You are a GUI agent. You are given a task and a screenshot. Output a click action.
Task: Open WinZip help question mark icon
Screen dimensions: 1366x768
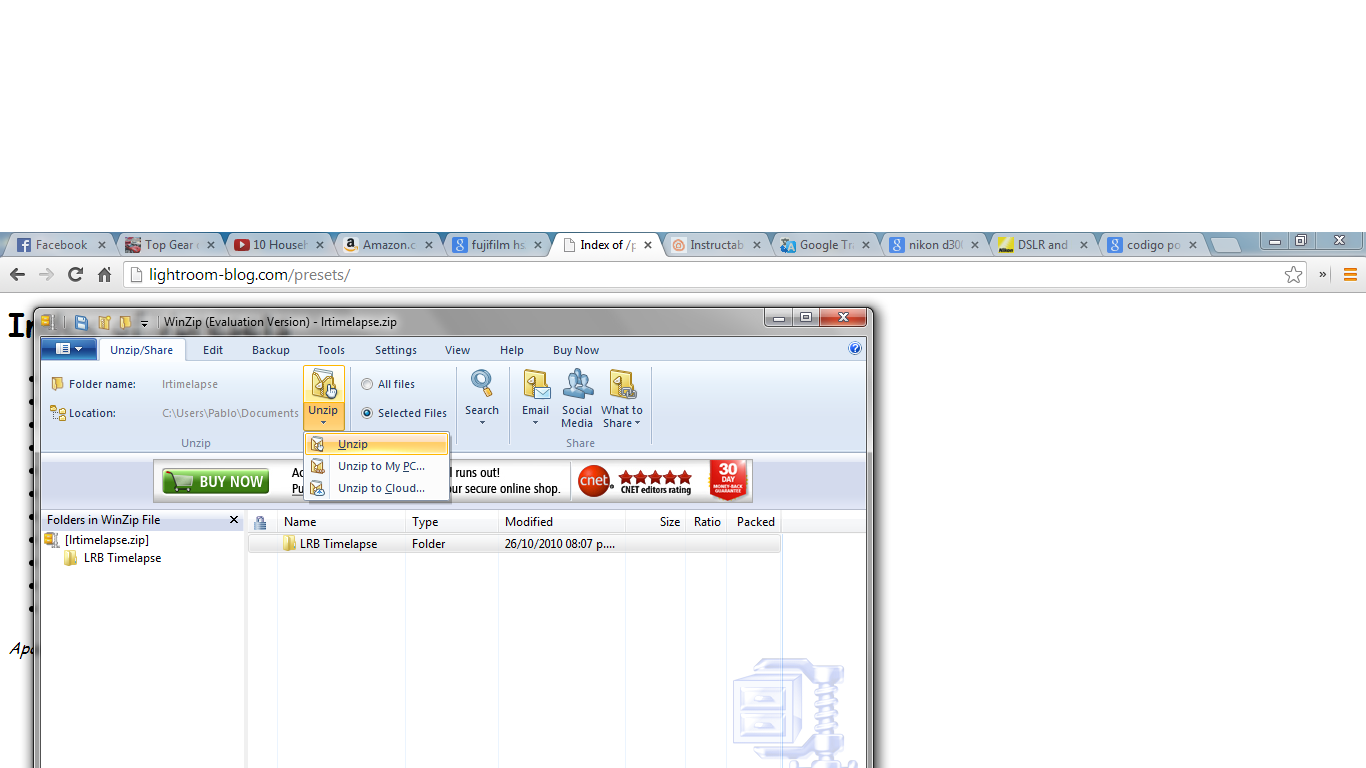(855, 349)
